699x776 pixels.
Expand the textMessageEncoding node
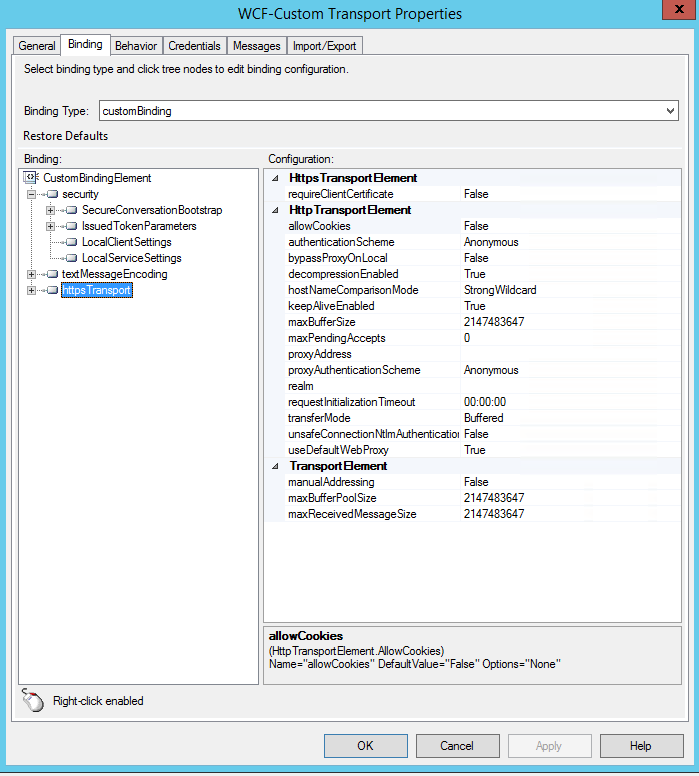(31, 274)
